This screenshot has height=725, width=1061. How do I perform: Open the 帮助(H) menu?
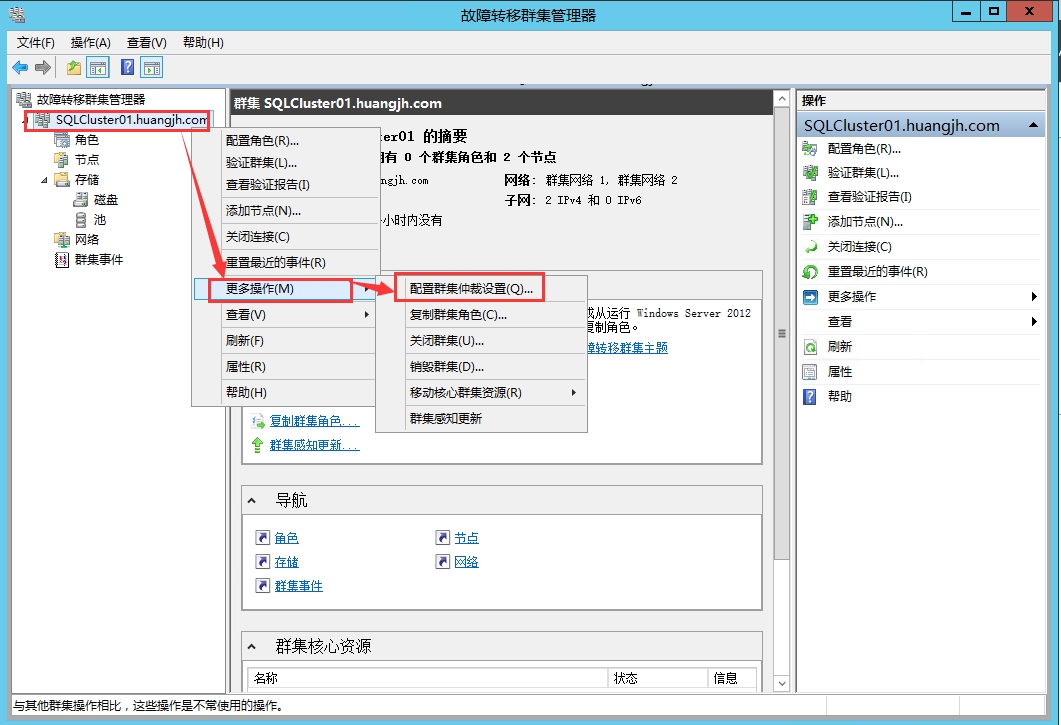pos(203,43)
